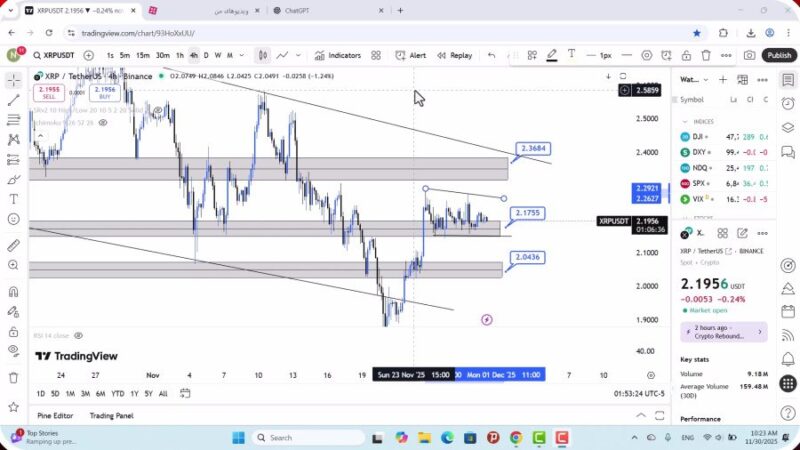
Task: Take a chart snapshot with camera icon
Action: pyautogui.click(x=750, y=56)
